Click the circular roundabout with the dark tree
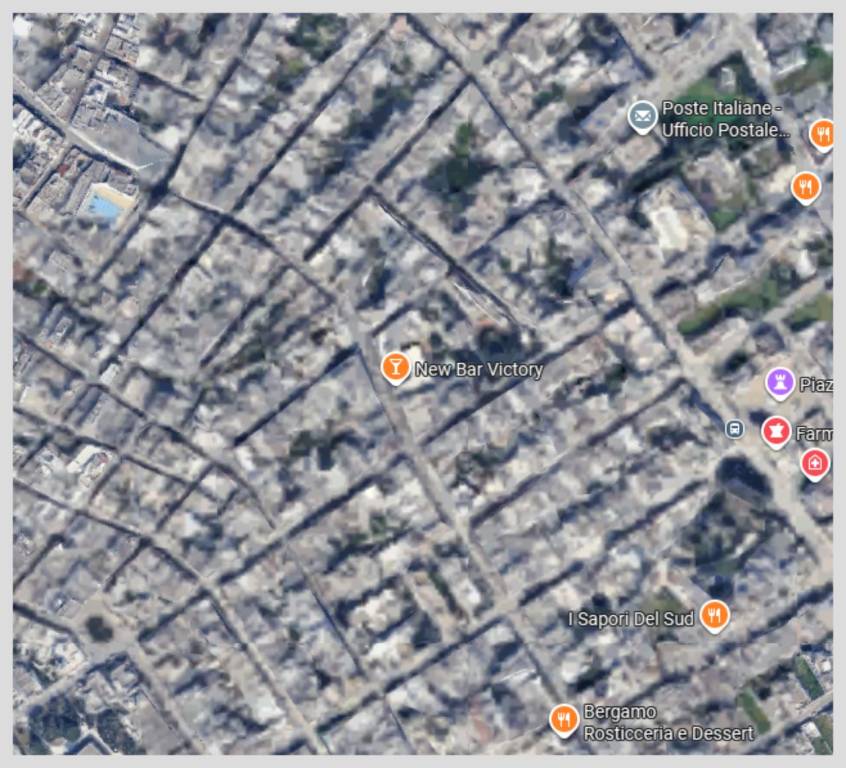The width and height of the screenshot is (846, 768). (x=98, y=628)
